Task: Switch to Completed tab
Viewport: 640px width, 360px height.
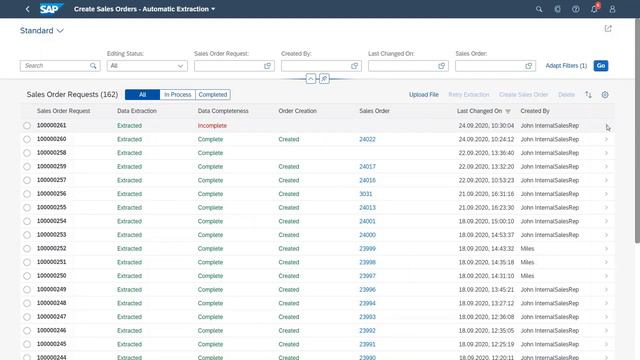Action: [213, 95]
